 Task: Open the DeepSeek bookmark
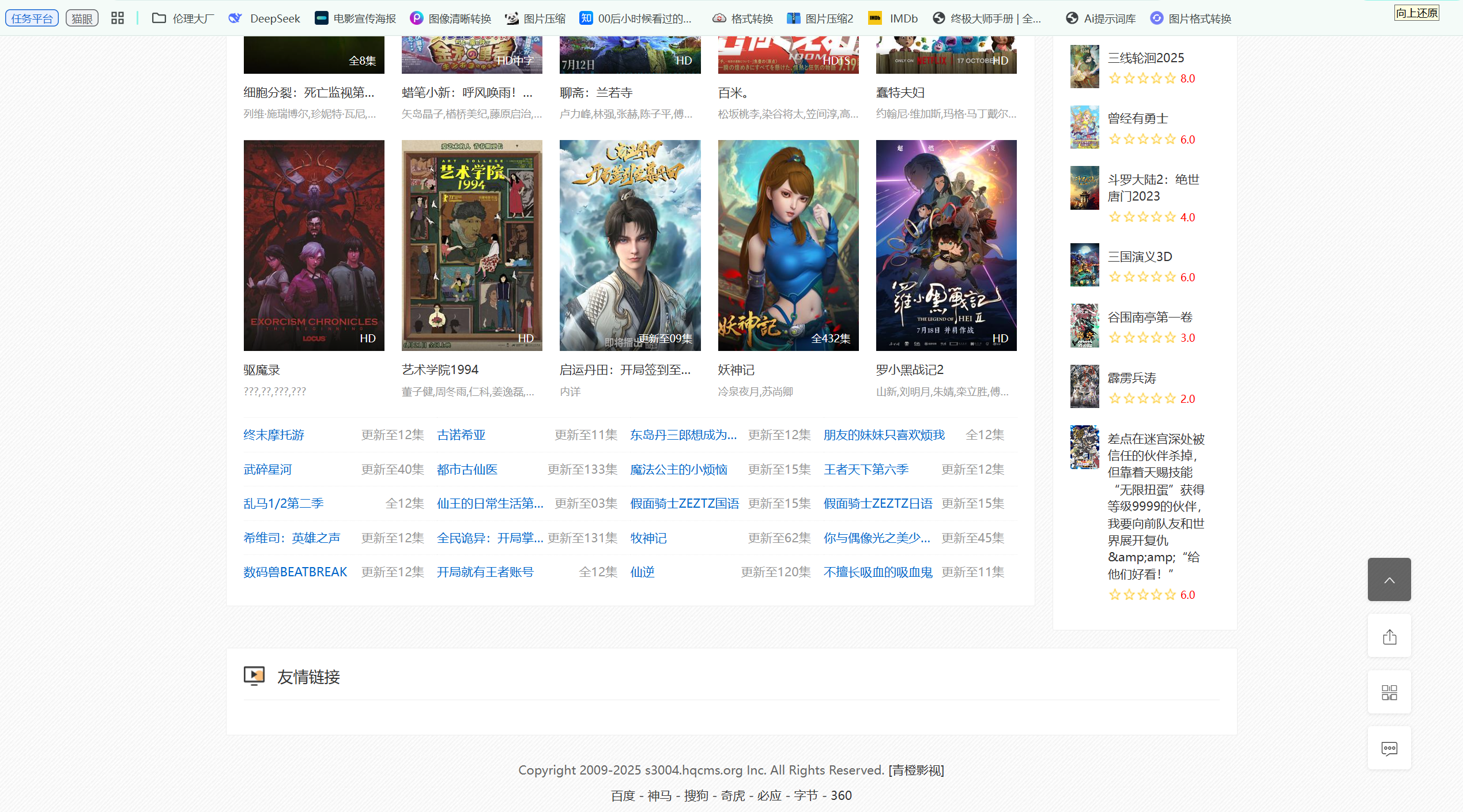point(265,18)
